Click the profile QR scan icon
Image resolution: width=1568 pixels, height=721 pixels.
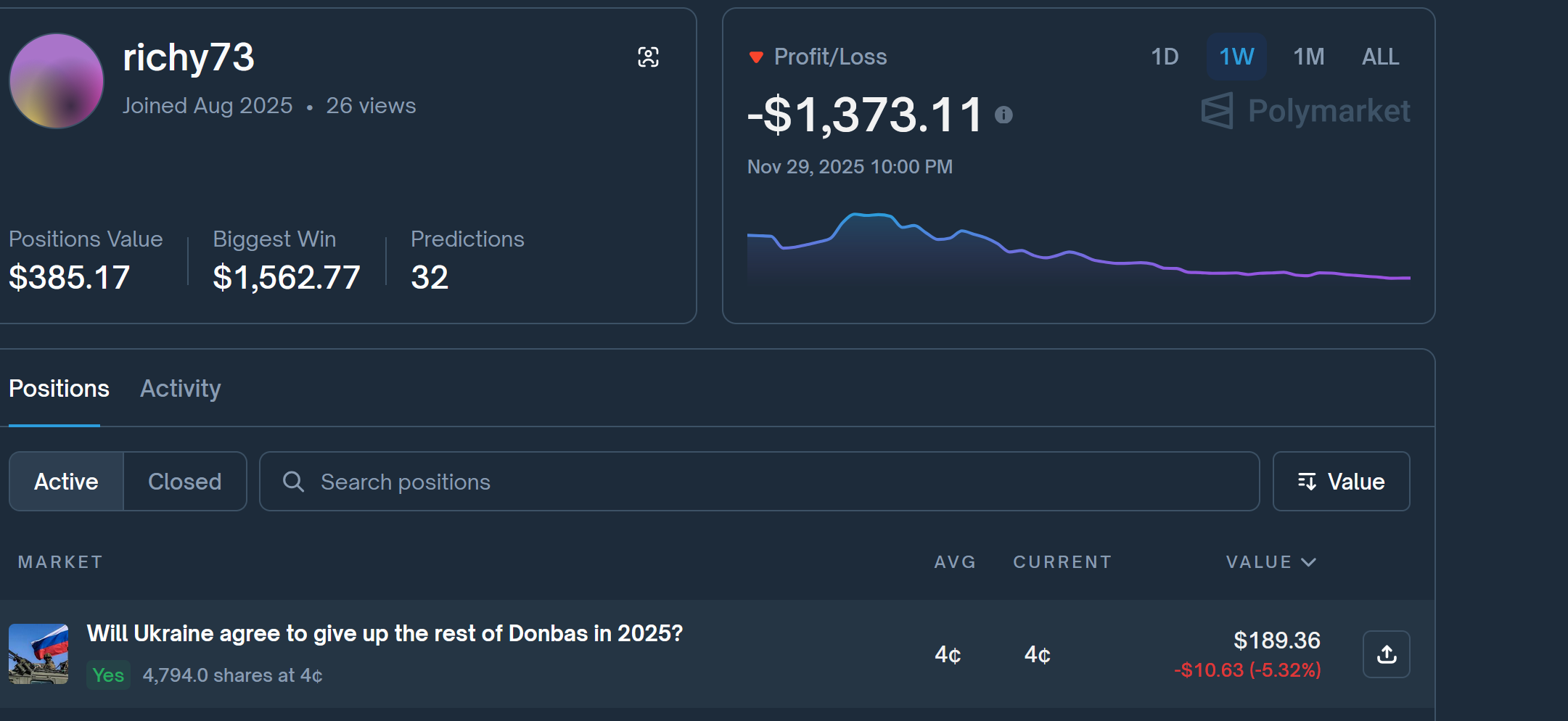pyautogui.click(x=648, y=57)
